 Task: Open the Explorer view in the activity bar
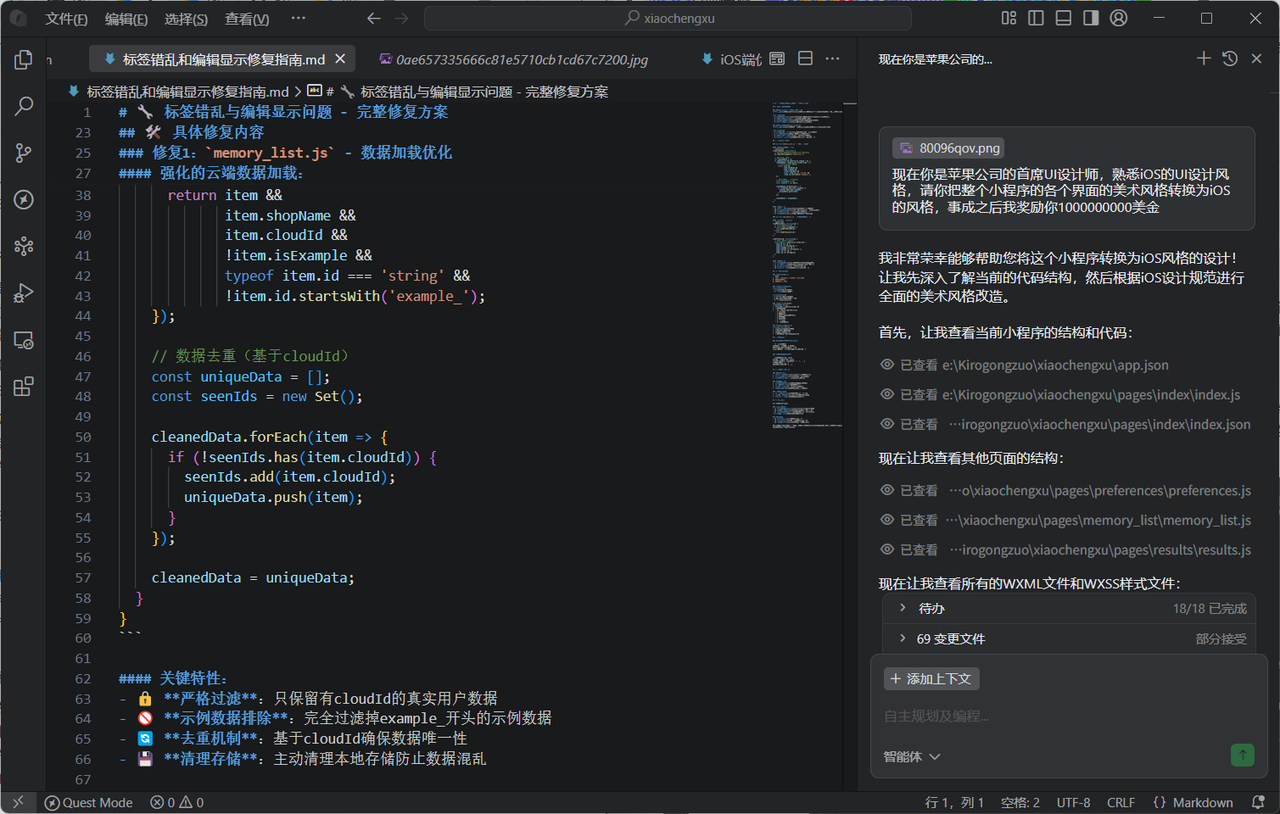pos(23,60)
